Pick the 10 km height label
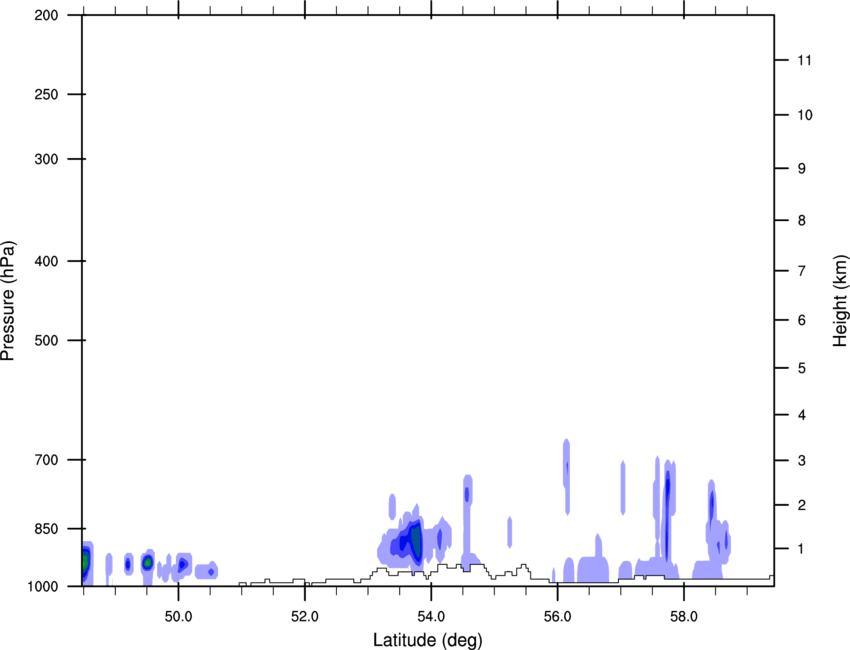Viewport: 850px width, 650px height. click(x=804, y=115)
